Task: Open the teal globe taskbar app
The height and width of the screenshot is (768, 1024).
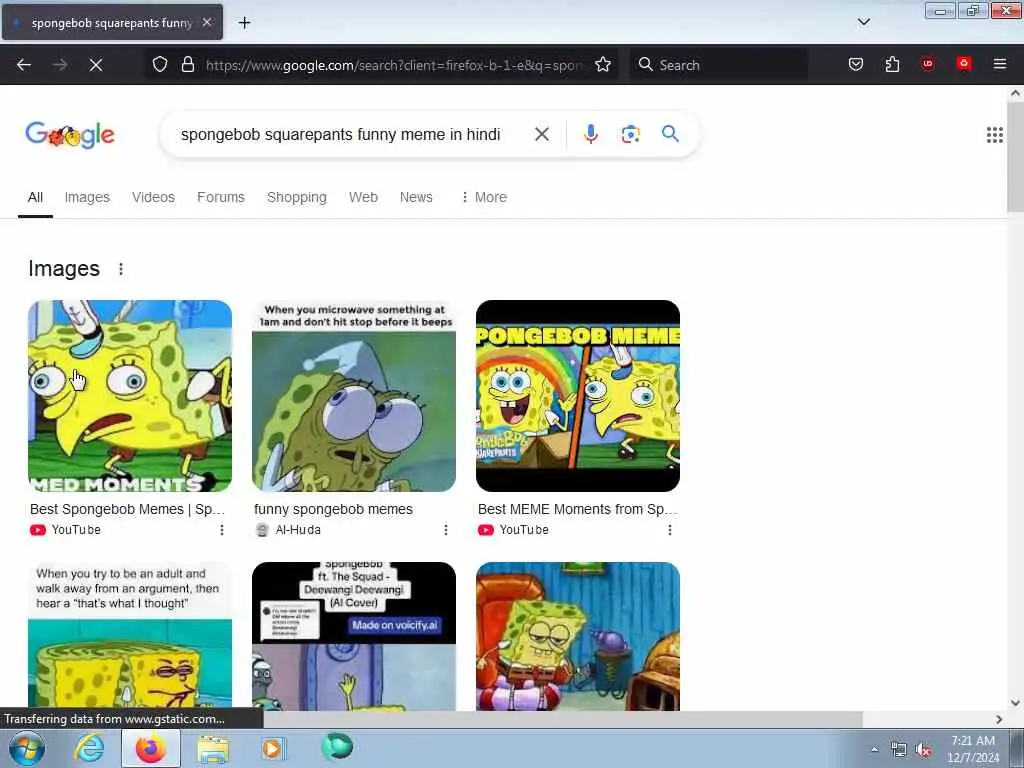Action: (337, 747)
